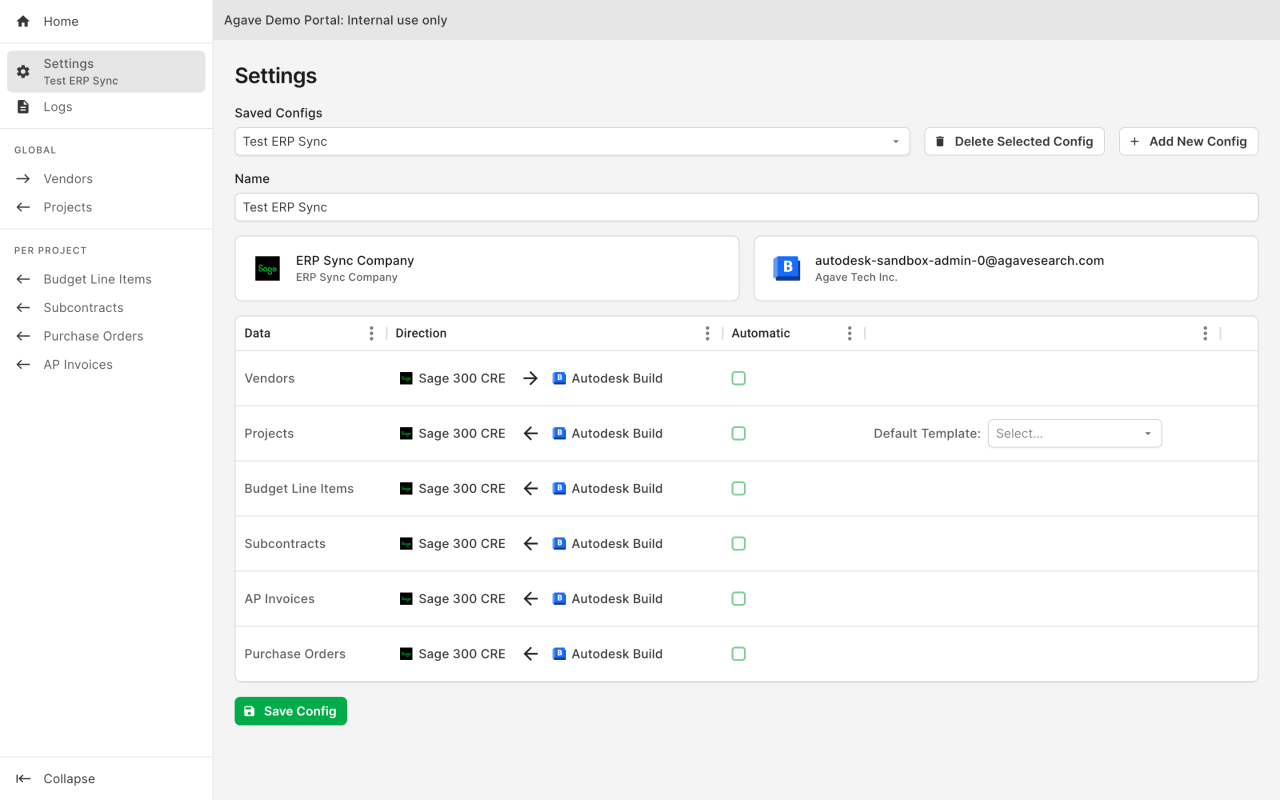This screenshot has height=800, width=1280.
Task: Click the arrow icon beside Budget Line Items in the sidebar
Action: (23, 279)
